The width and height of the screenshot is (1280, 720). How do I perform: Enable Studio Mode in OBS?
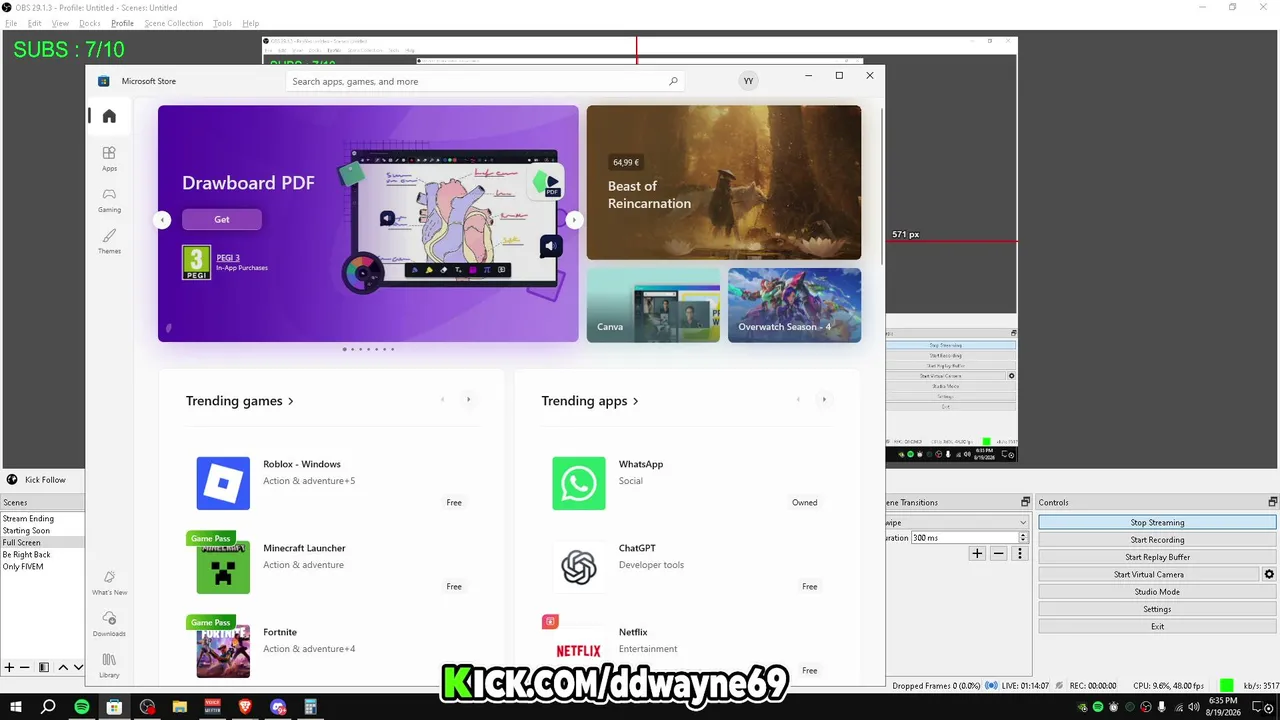[x=1157, y=592]
